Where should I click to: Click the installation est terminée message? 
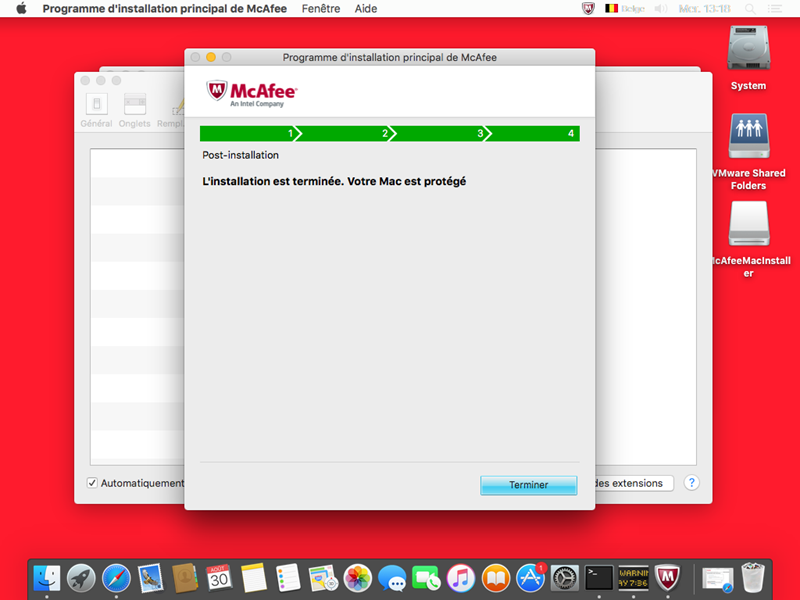[x=334, y=181]
